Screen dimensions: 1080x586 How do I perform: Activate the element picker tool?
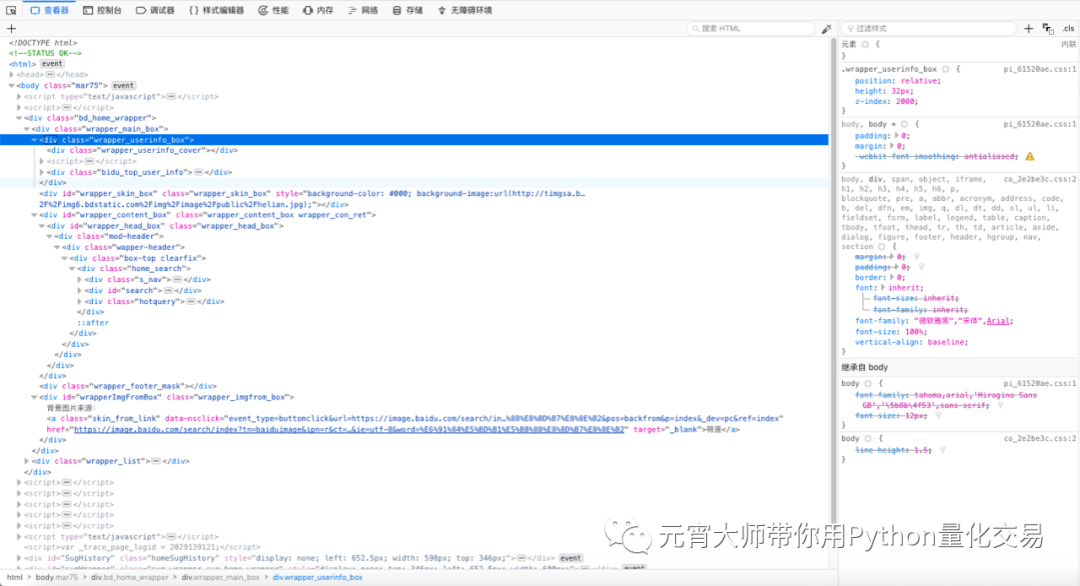[x=11, y=10]
